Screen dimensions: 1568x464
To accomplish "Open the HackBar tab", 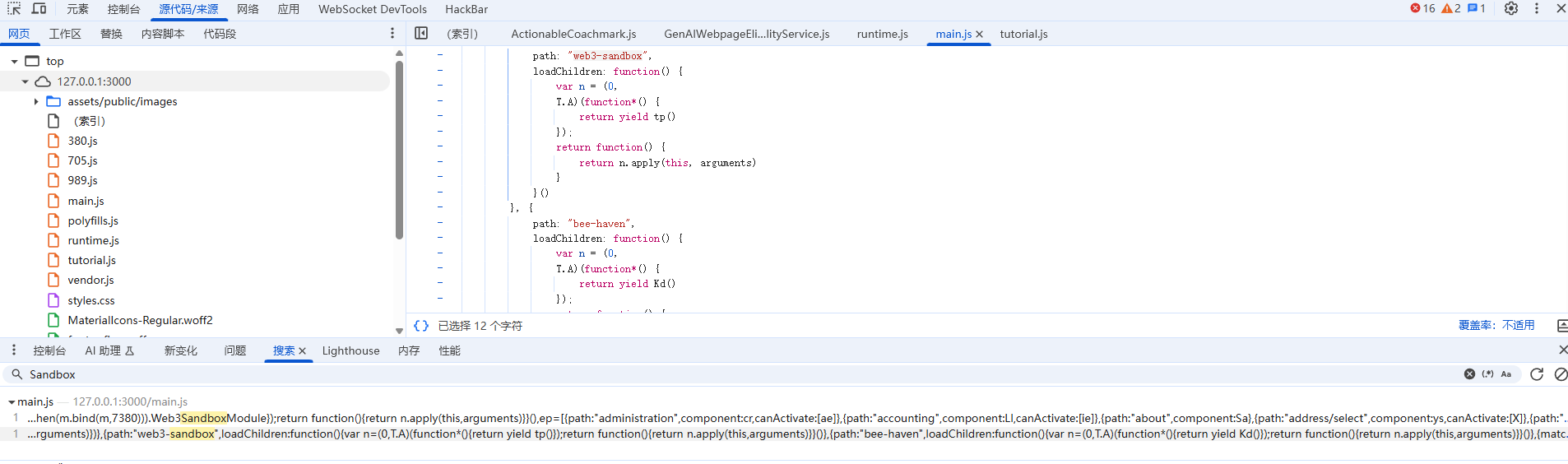I will point(466,9).
